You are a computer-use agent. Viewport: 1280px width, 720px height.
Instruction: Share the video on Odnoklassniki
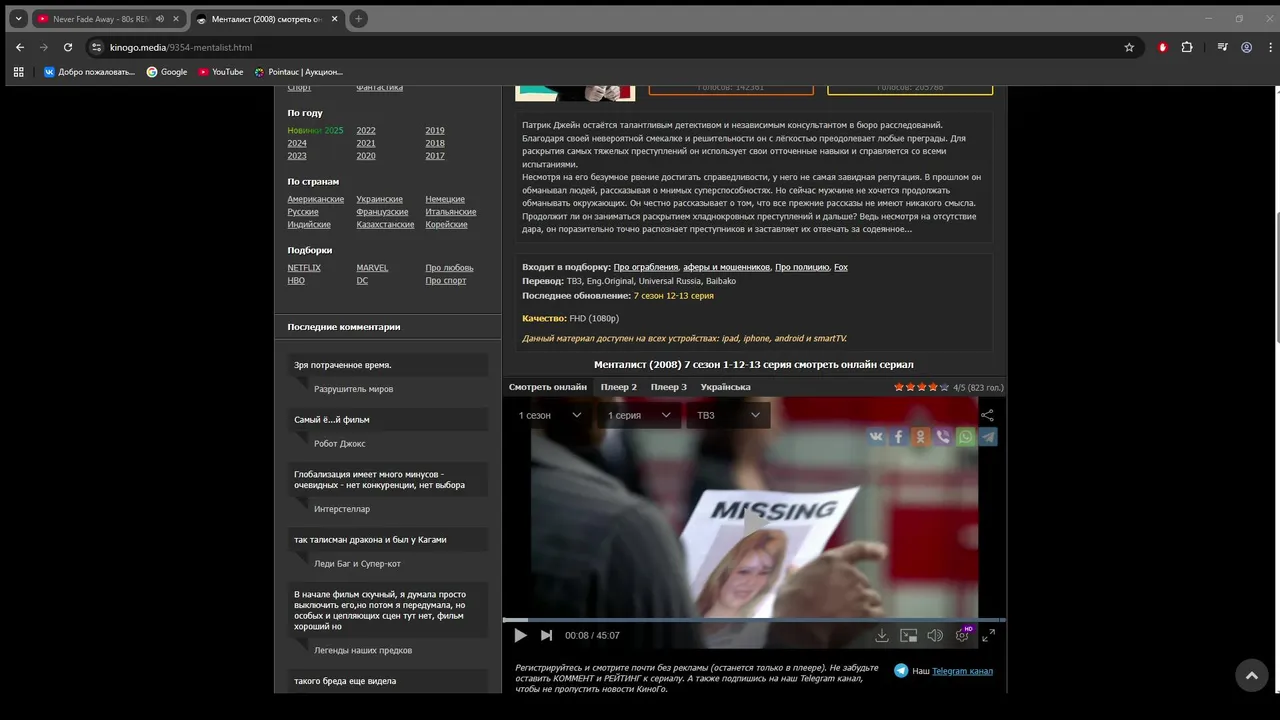tap(920, 437)
